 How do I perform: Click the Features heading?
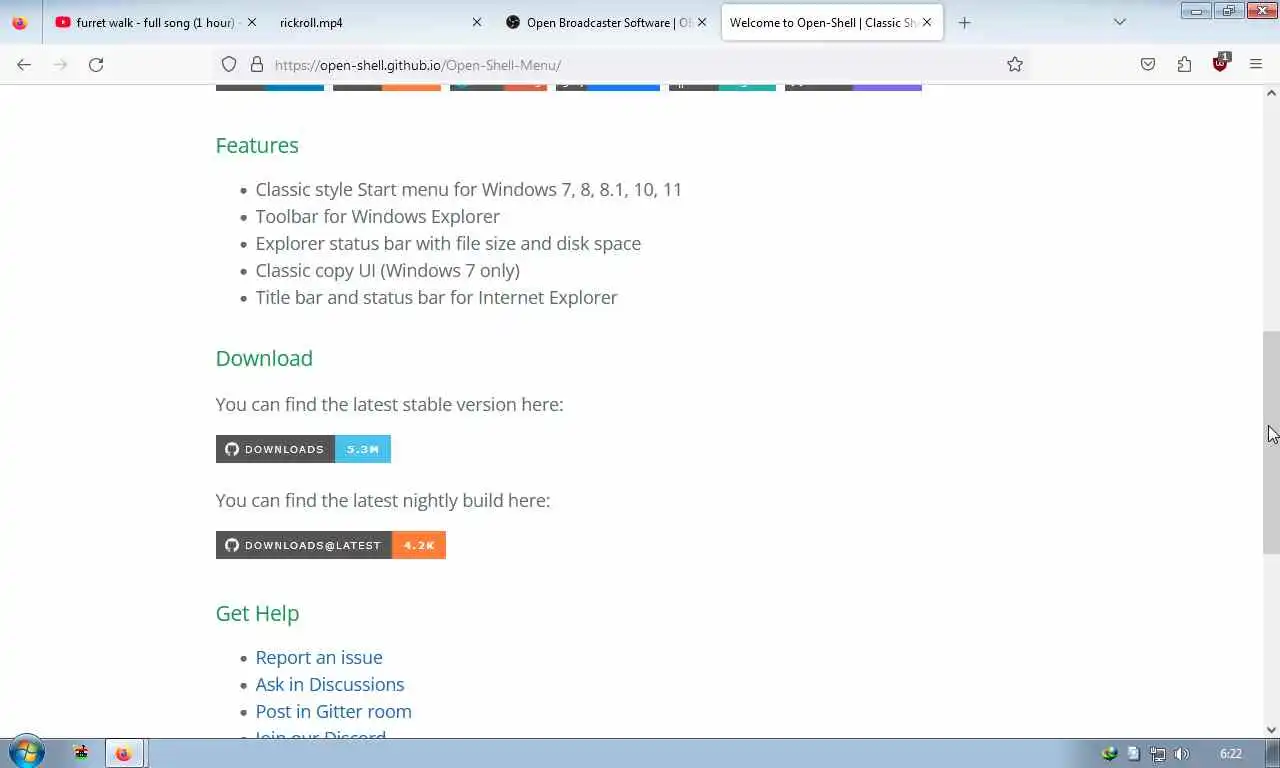(257, 145)
